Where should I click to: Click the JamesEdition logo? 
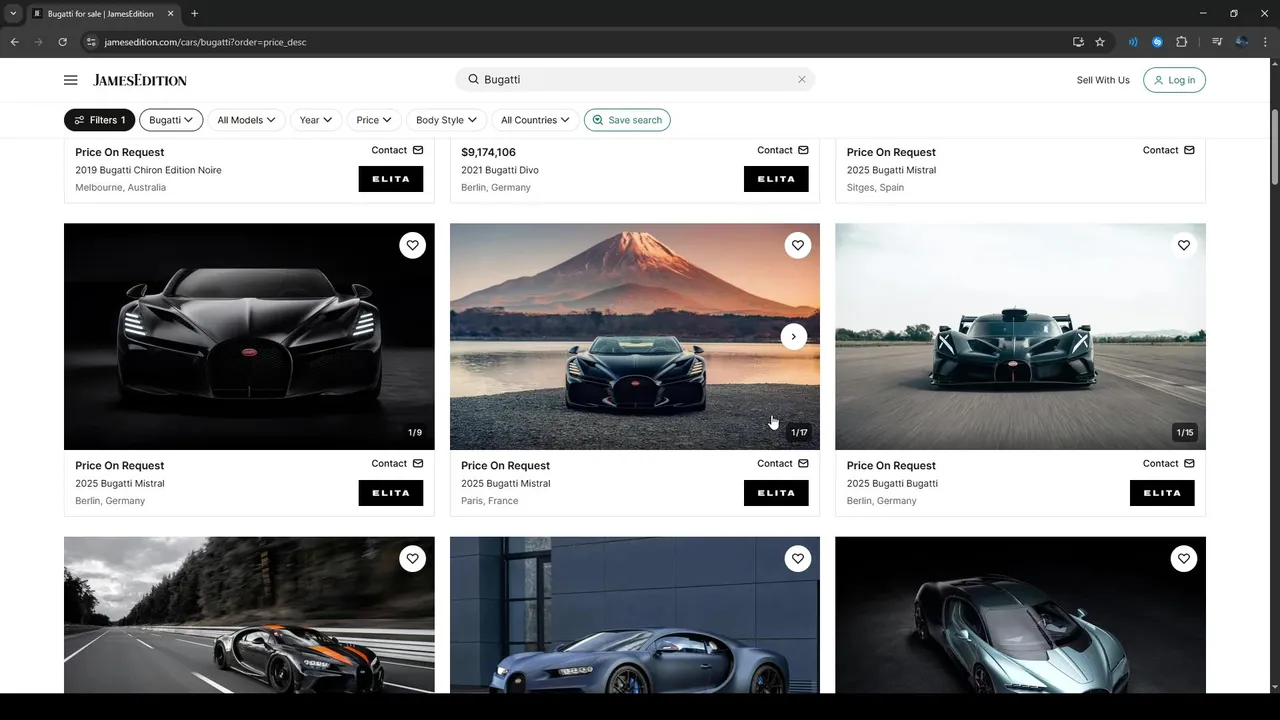tap(140, 80)
